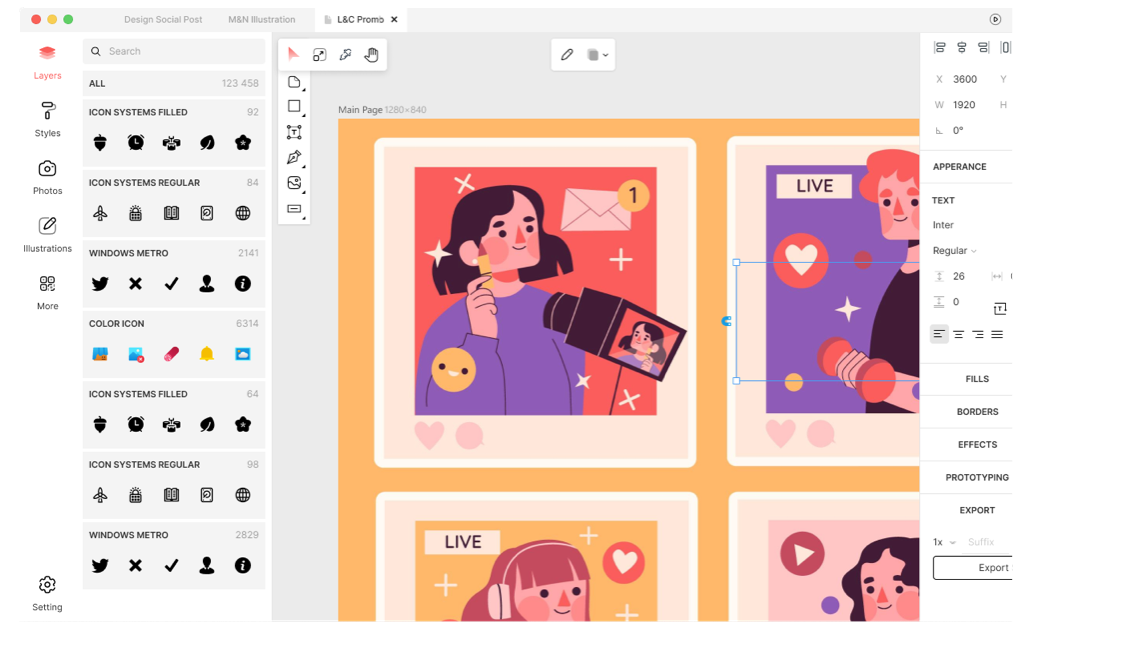1132x652 pixels.
Task: Switch to the M&N Illustration tab
Action: (x=261, y=20)
